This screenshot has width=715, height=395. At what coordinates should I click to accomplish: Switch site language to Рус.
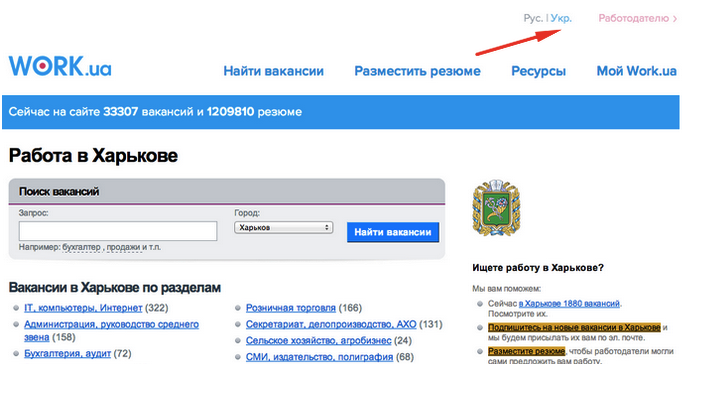(x=533, y=18)
